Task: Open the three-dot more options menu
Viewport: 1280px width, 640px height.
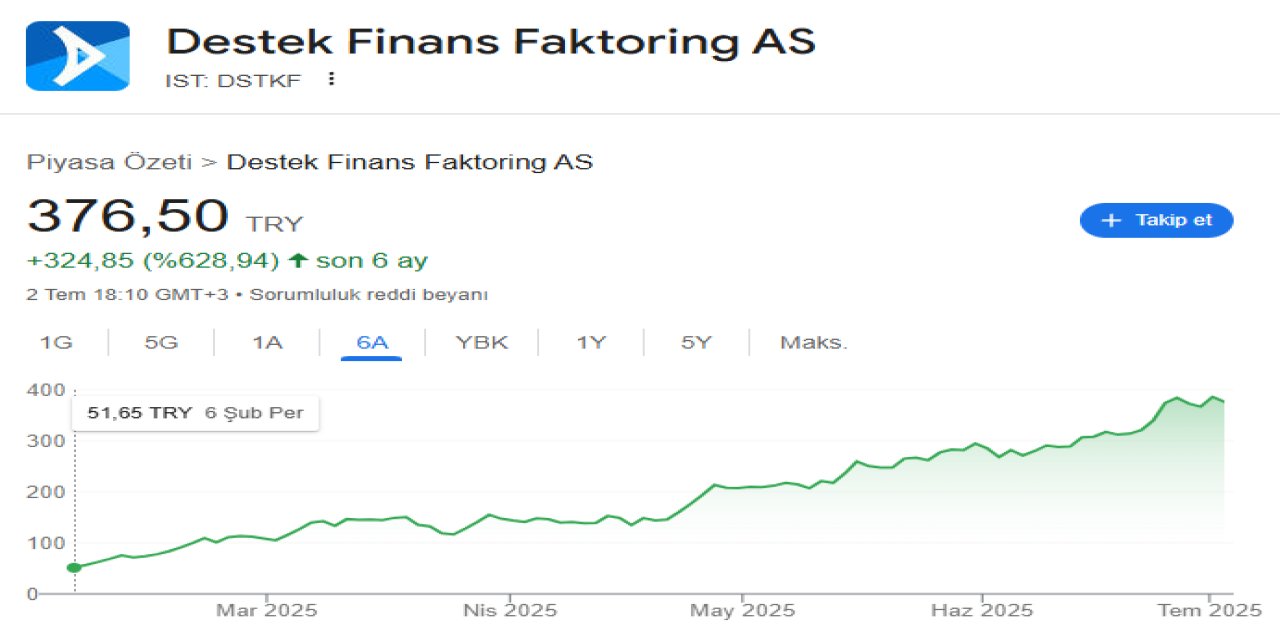Action: [x=332, y=79]
